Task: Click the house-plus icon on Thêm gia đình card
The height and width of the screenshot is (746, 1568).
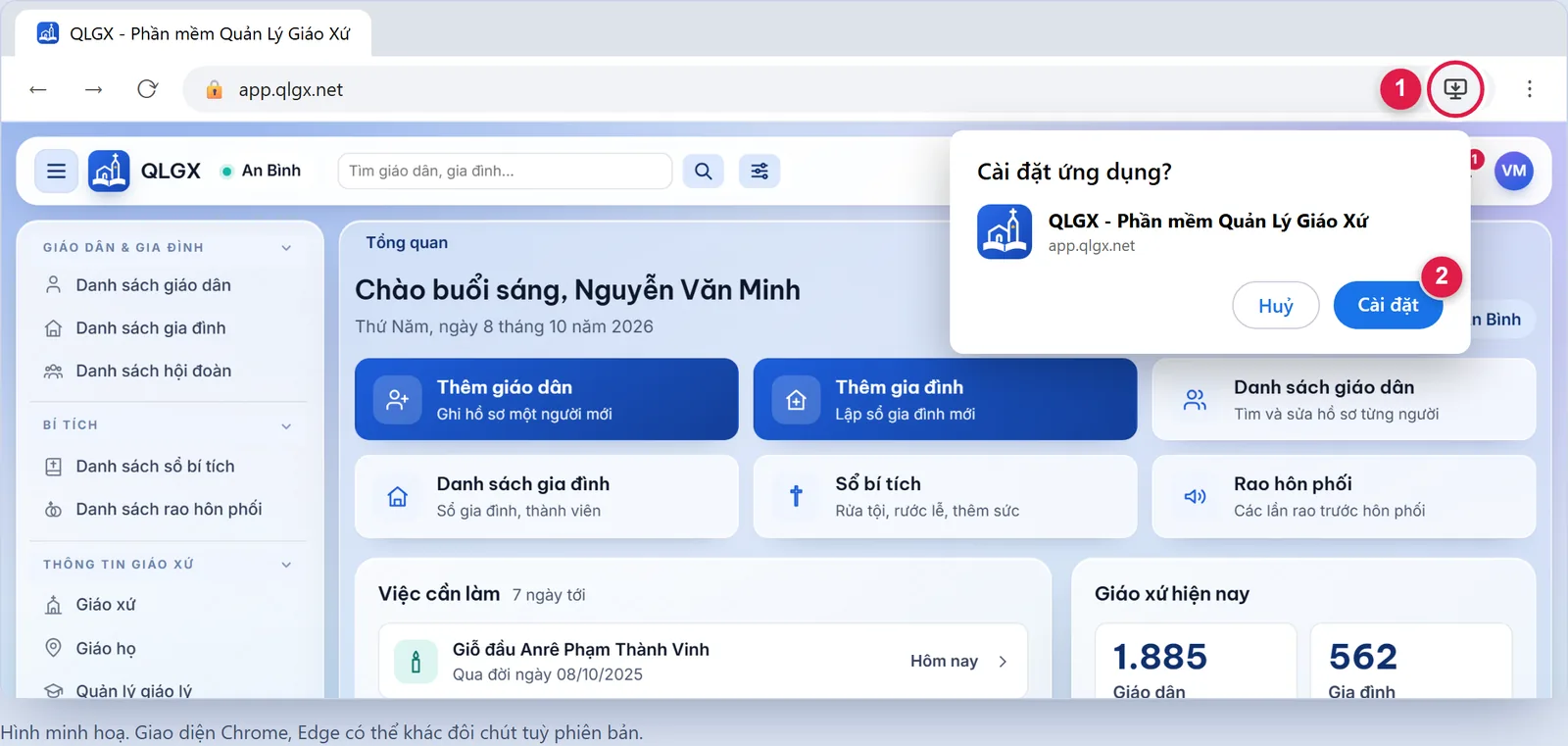Action: [x=796, y=400]
